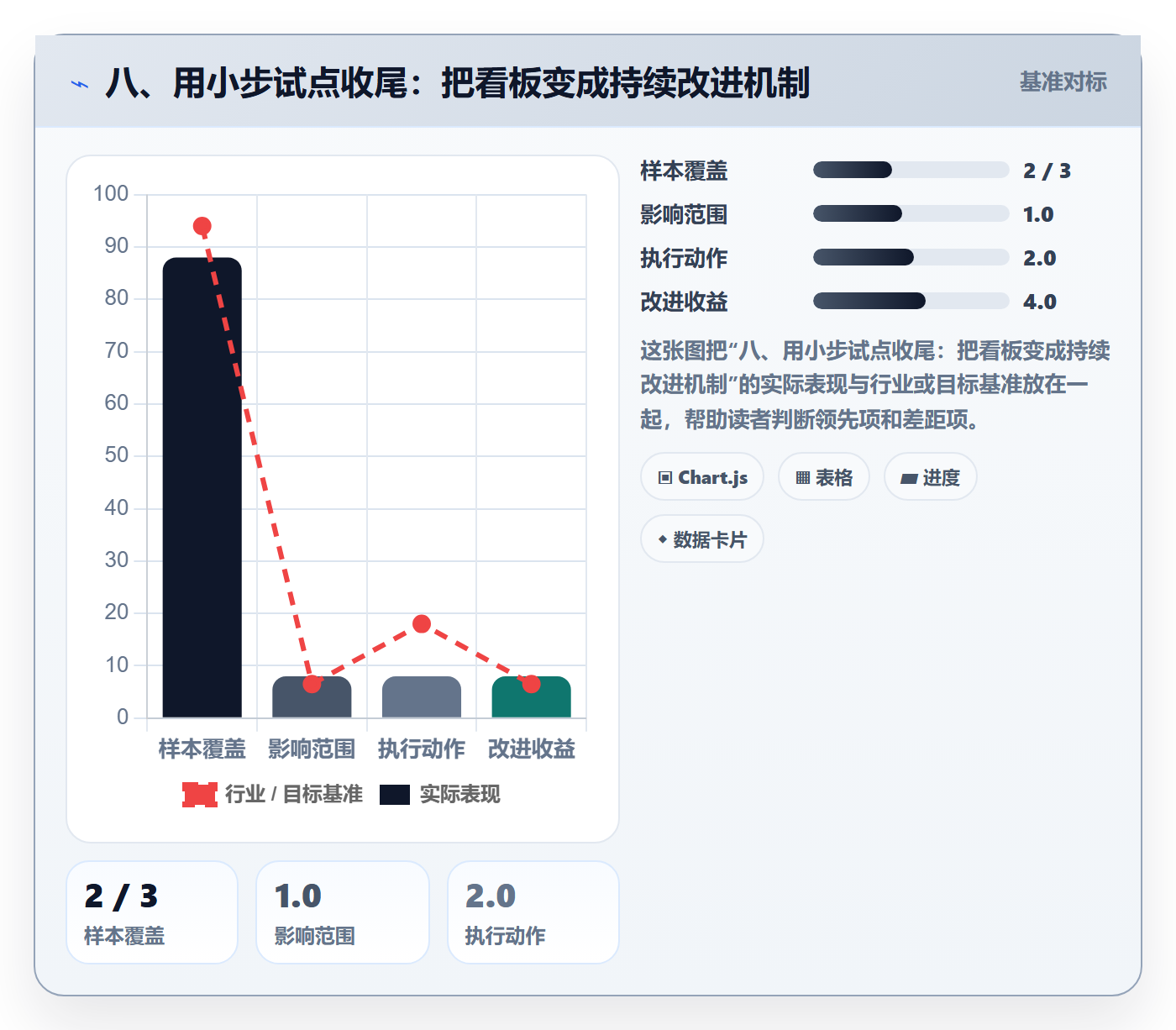Image resolution: width=1176 pixels, height=1030 pixels.
Task: Click the 2.0 value beside 执行动作 progress bar
Action: [1040, 258]
